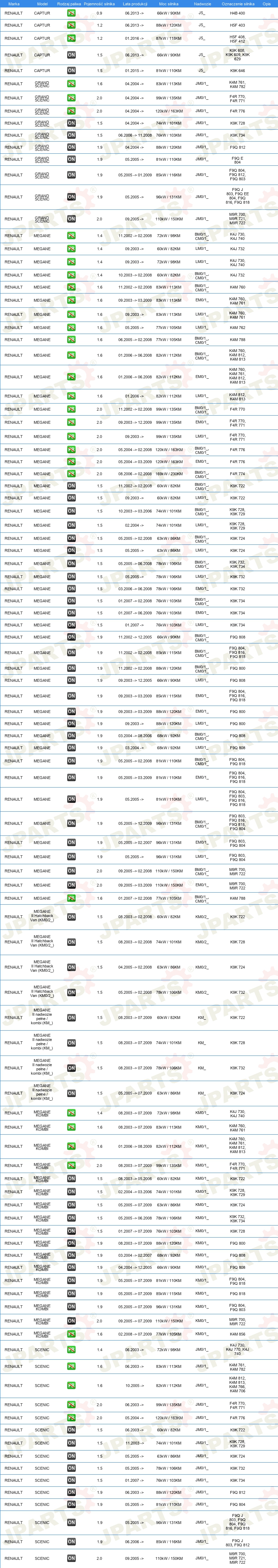Click the Model column header
The height and width of the screenshot is (1568, 278).
(x=42, y=4)
